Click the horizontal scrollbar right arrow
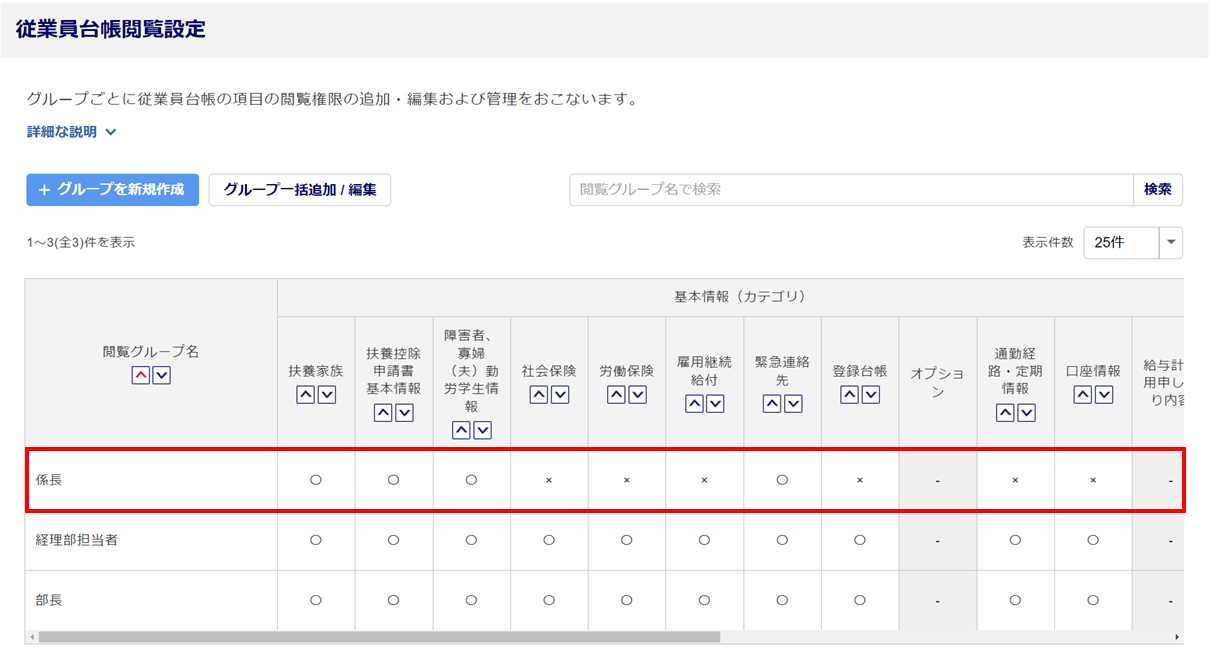The height and width of the screenshot is (658, 1210). point(1177,637)
